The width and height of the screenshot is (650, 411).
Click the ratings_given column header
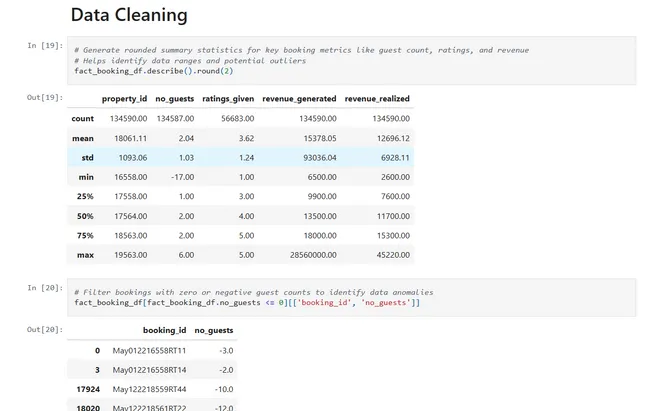[x=227, y=99]
